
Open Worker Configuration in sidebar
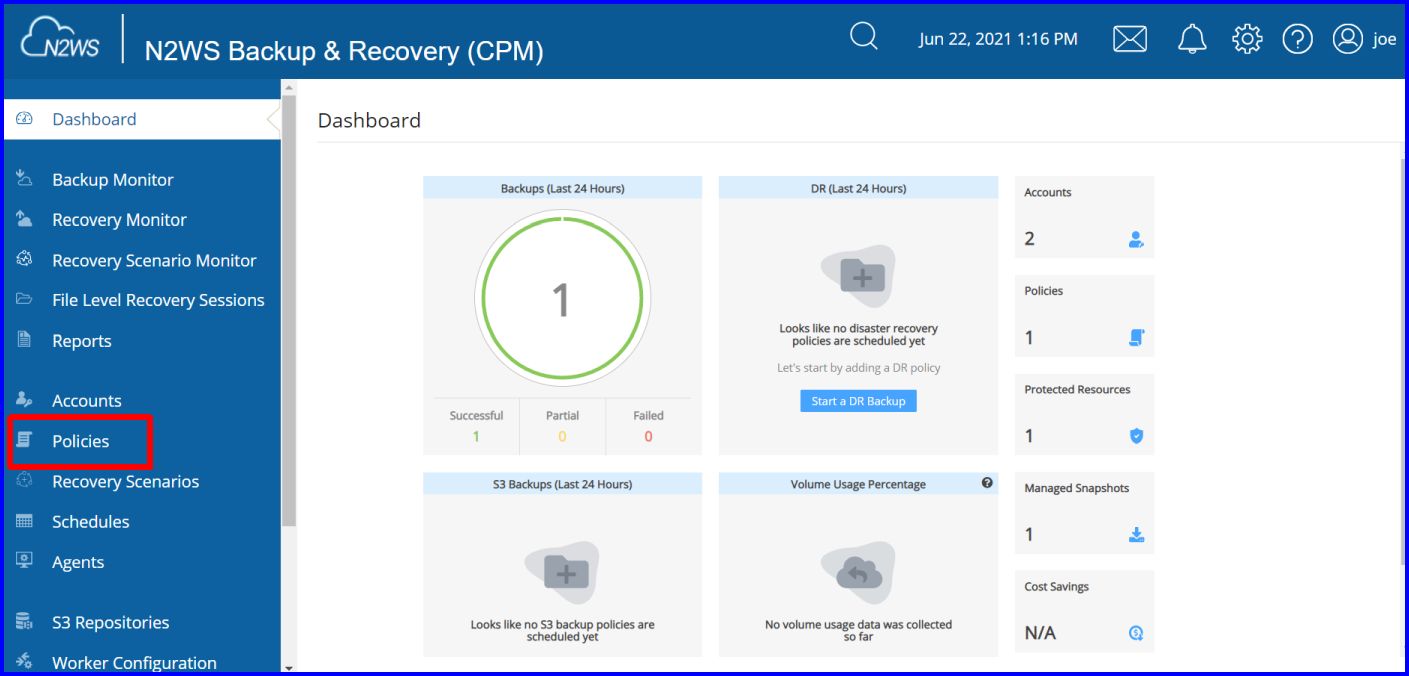(134, 663)
